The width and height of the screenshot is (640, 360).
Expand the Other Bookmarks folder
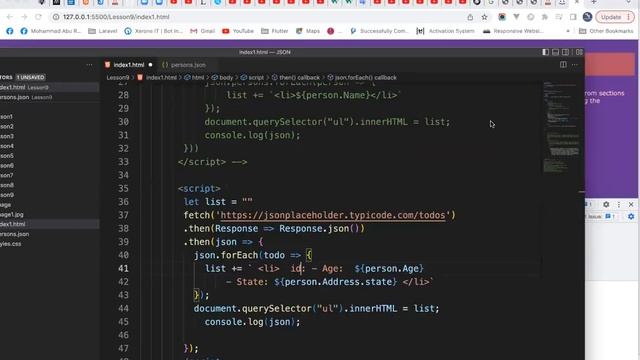[x=606, y=31]
